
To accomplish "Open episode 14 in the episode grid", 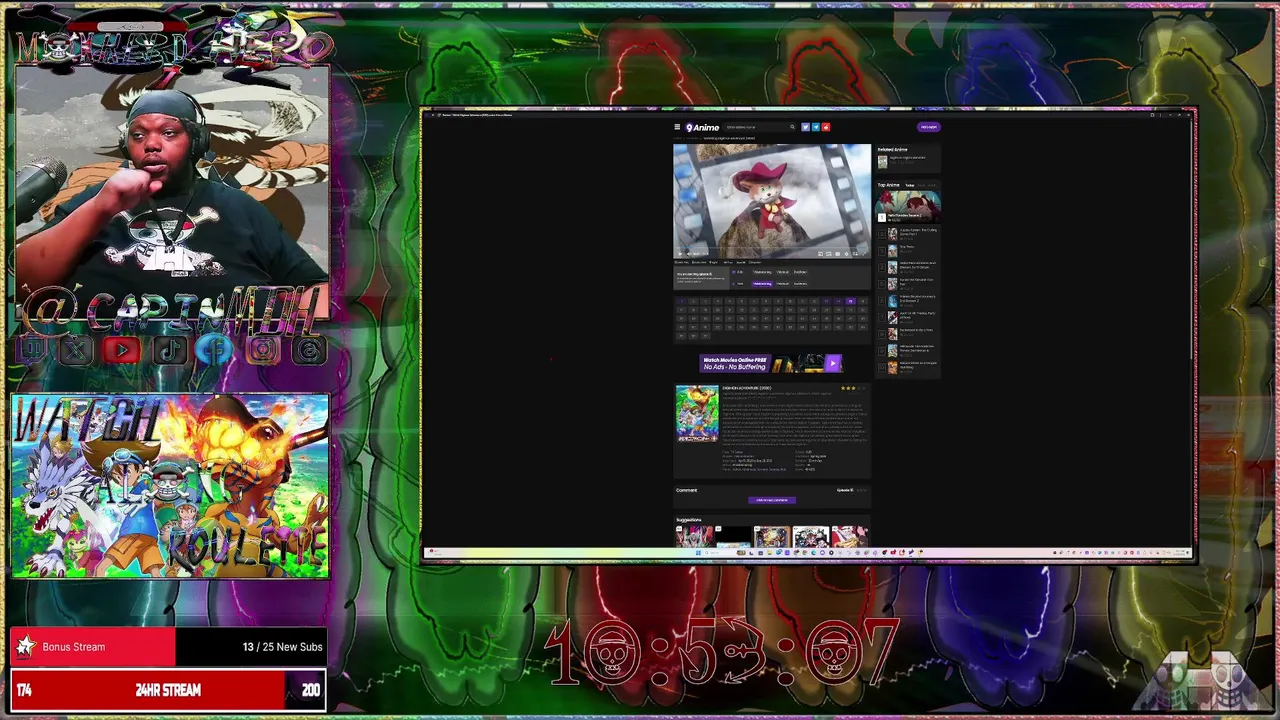I will [838, 301].
